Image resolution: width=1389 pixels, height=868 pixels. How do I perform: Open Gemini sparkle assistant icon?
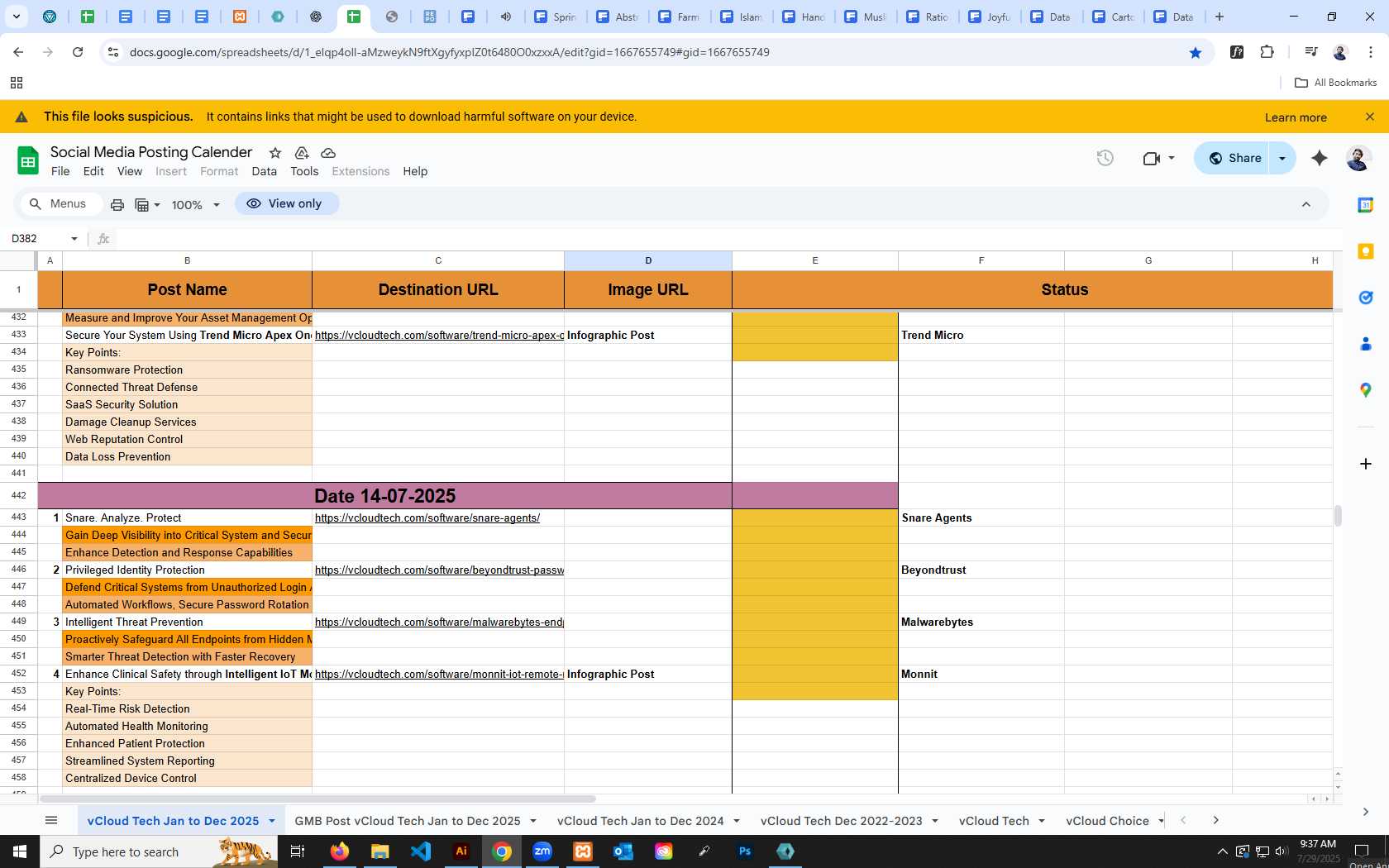(x=1320, y=158)
